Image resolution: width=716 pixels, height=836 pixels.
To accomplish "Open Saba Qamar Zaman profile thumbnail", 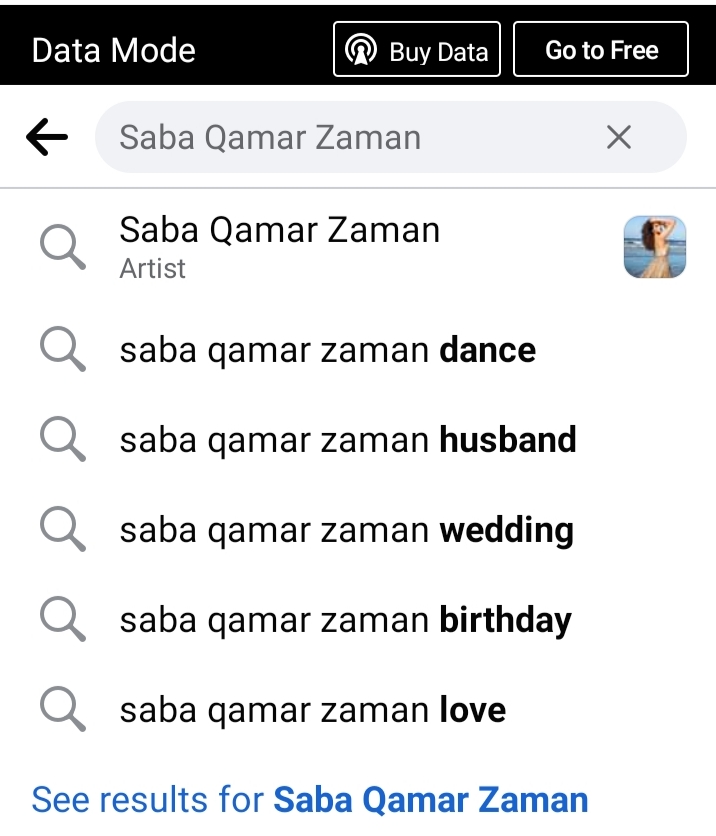I will tap(655, 246).
